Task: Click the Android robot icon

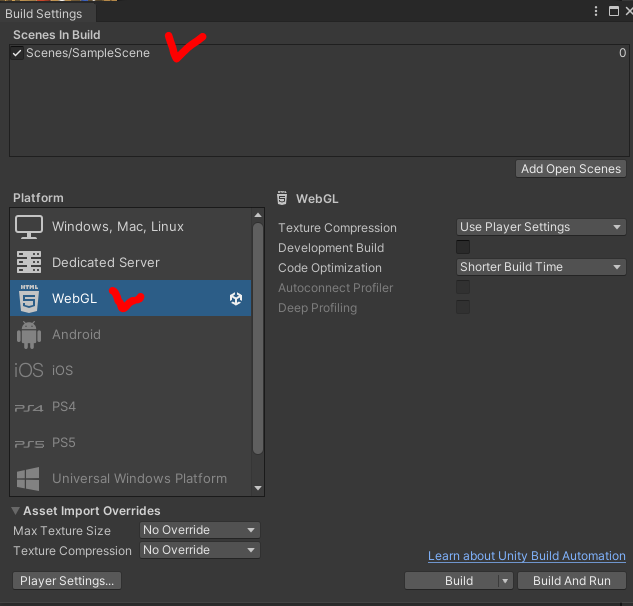Action: [29, 335]
